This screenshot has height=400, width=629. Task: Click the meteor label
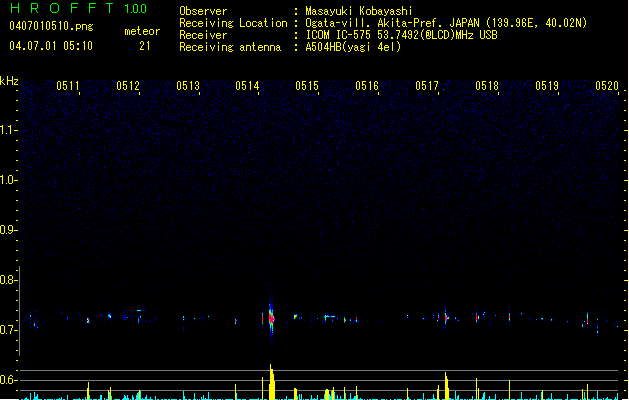142,31
